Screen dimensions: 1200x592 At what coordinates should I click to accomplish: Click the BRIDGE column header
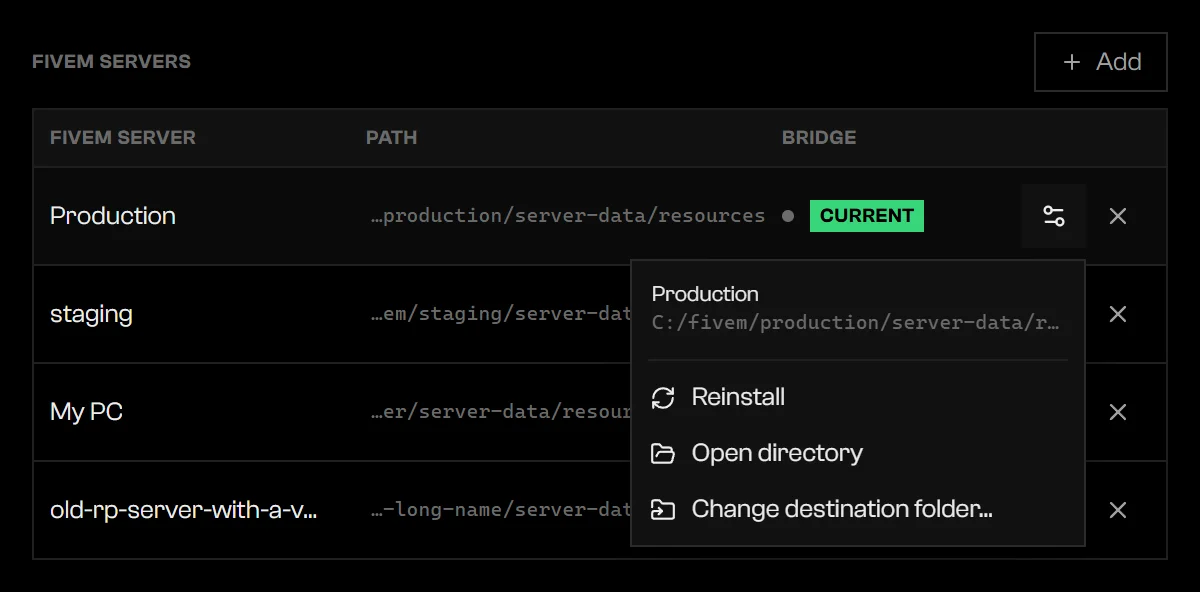pos(819,138)
